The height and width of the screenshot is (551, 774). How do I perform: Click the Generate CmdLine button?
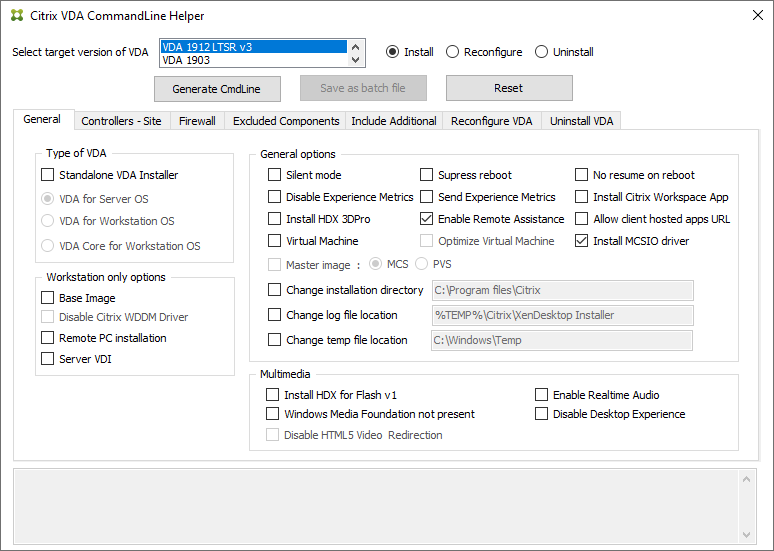[x=217, y=89]
